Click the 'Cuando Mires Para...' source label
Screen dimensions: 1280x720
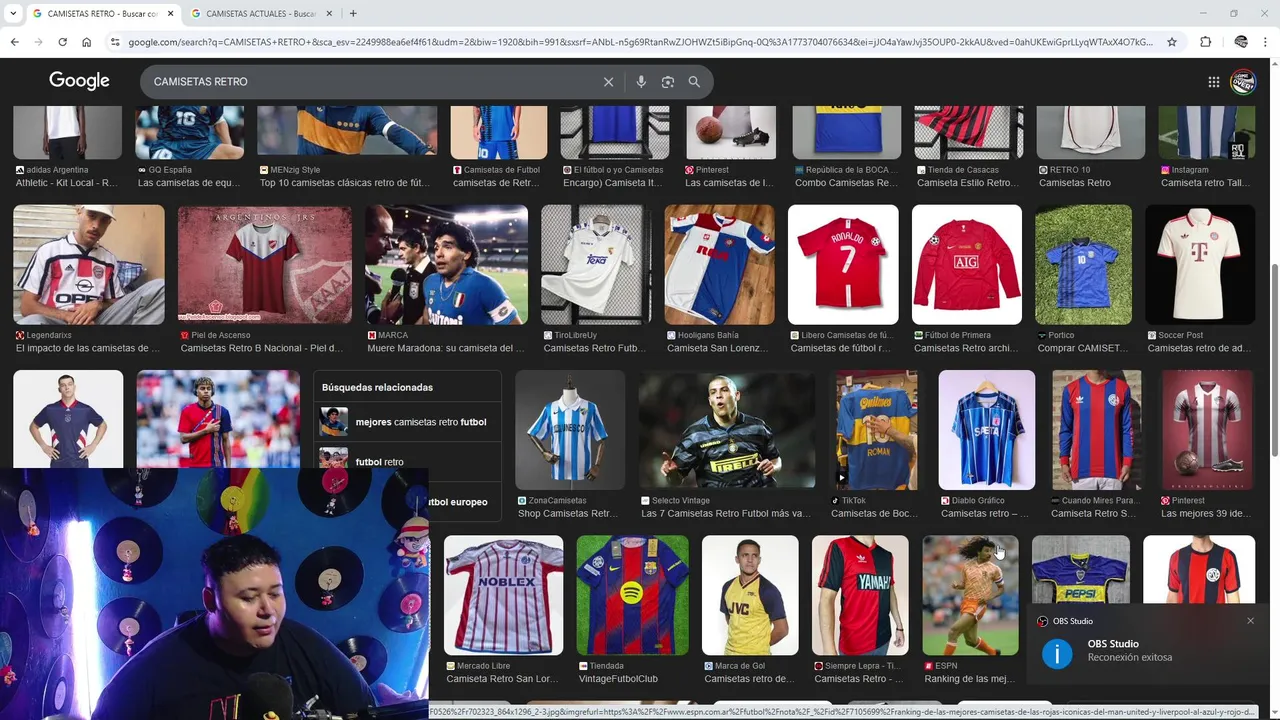(x=1100, y=500)
